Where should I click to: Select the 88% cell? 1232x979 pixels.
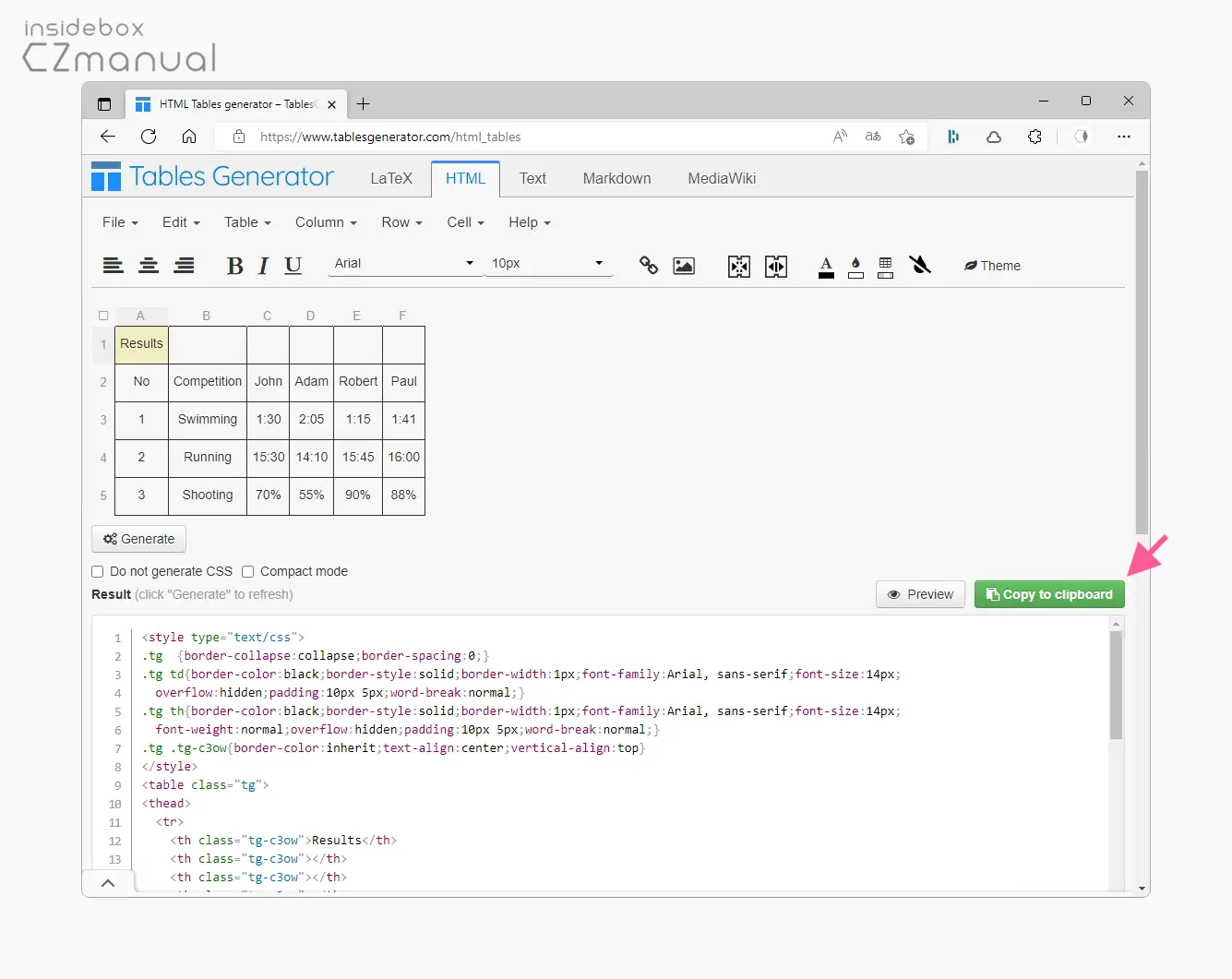pyautogui.click(x=403, y=495)
